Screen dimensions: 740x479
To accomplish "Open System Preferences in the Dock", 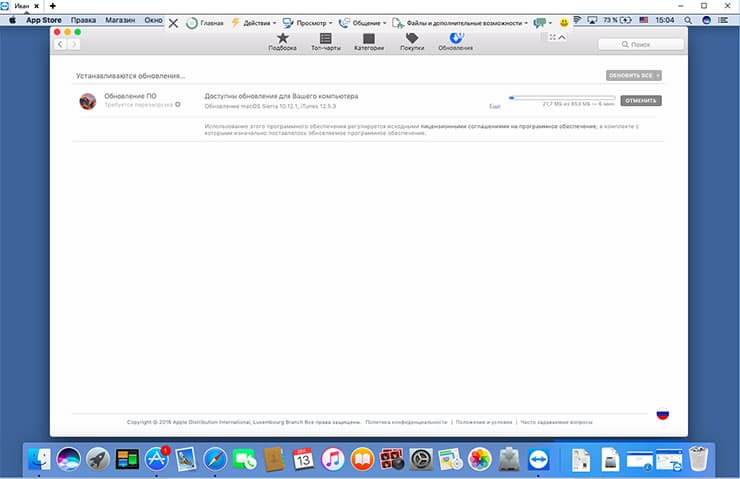I will click(x=420, y=459).
